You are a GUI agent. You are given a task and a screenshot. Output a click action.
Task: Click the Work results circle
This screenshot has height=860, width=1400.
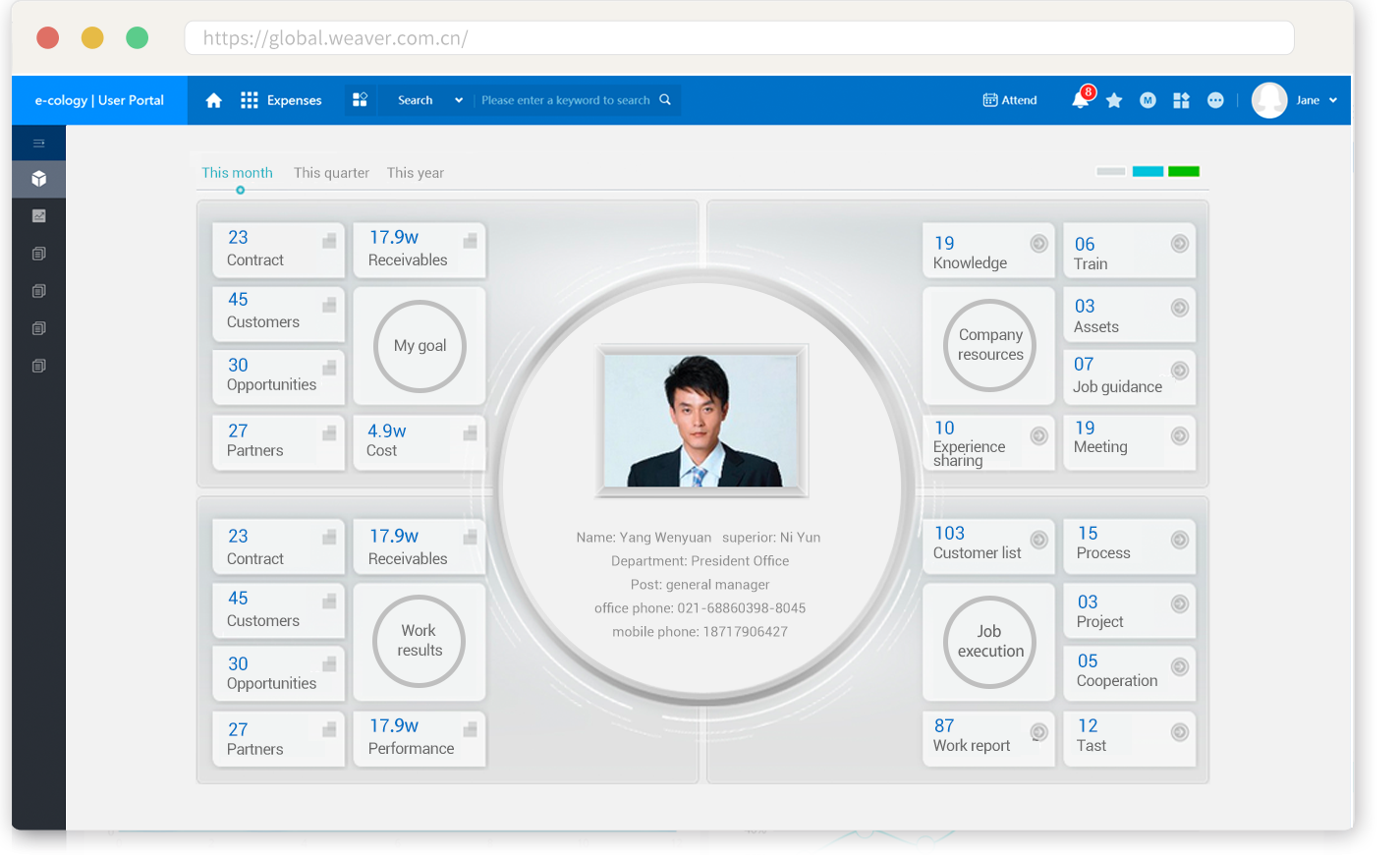420,641
